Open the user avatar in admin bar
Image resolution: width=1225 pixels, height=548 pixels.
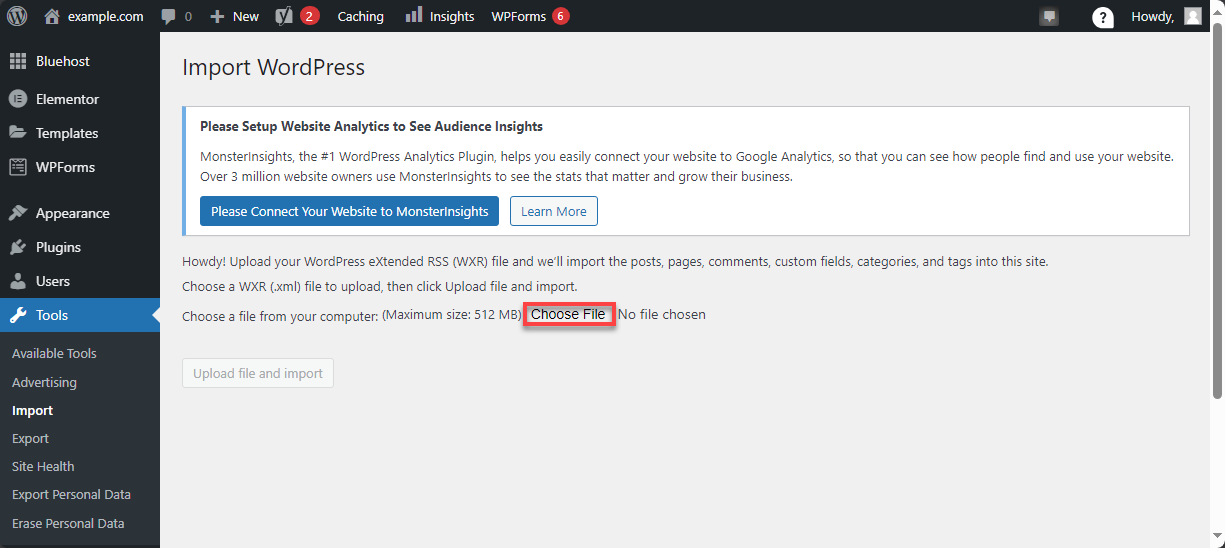click(1193, 16)
